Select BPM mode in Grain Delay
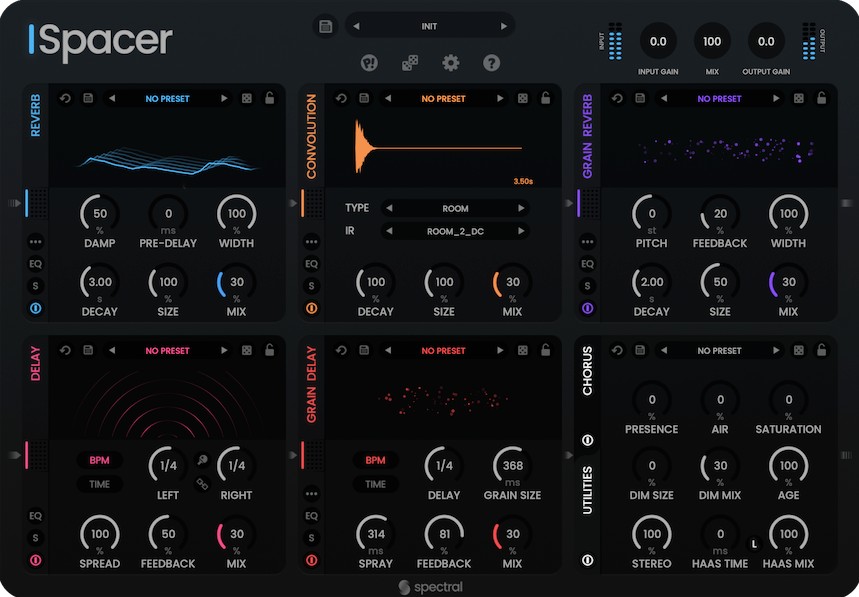 point(375,460)
